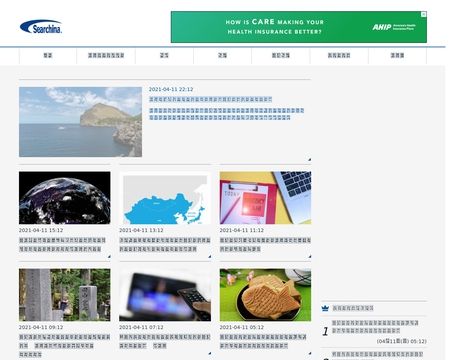Click the crown ranking icon in sidebar
Image resolution: width=450 pixels, height=360 pixels.
(325, 308)
